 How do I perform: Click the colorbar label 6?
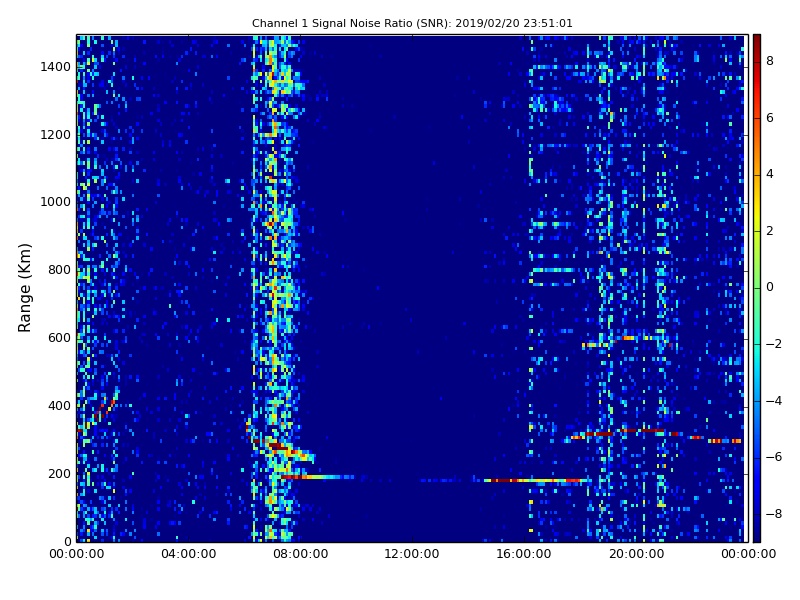coord(770,118)
